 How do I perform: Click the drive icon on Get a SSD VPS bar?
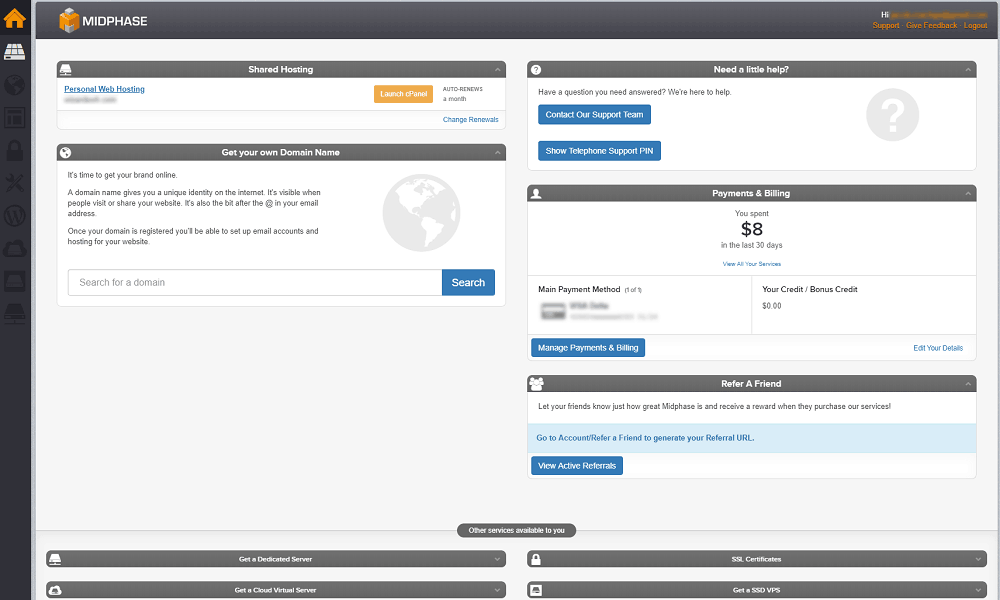(536, 590)
